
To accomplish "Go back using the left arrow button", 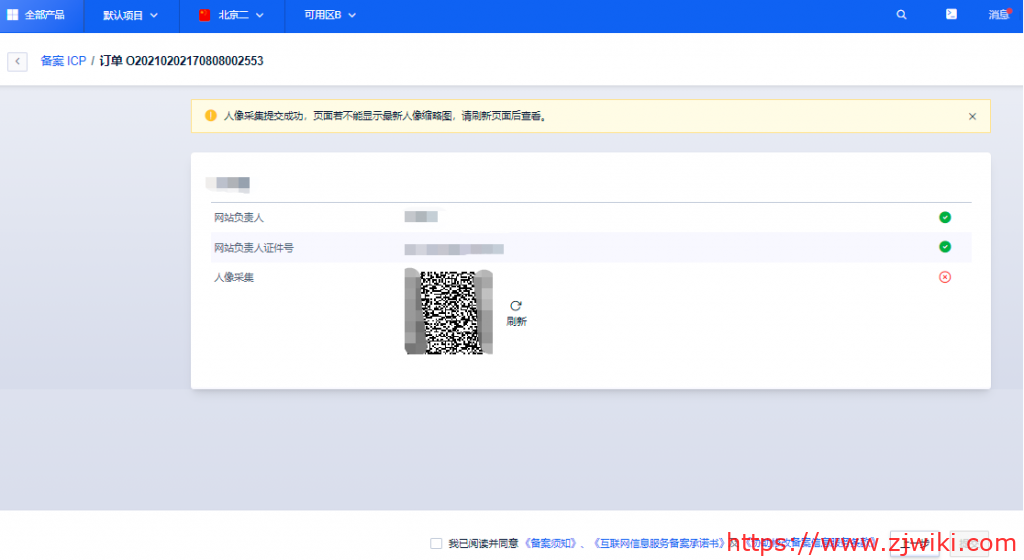I will coord(17,62).
